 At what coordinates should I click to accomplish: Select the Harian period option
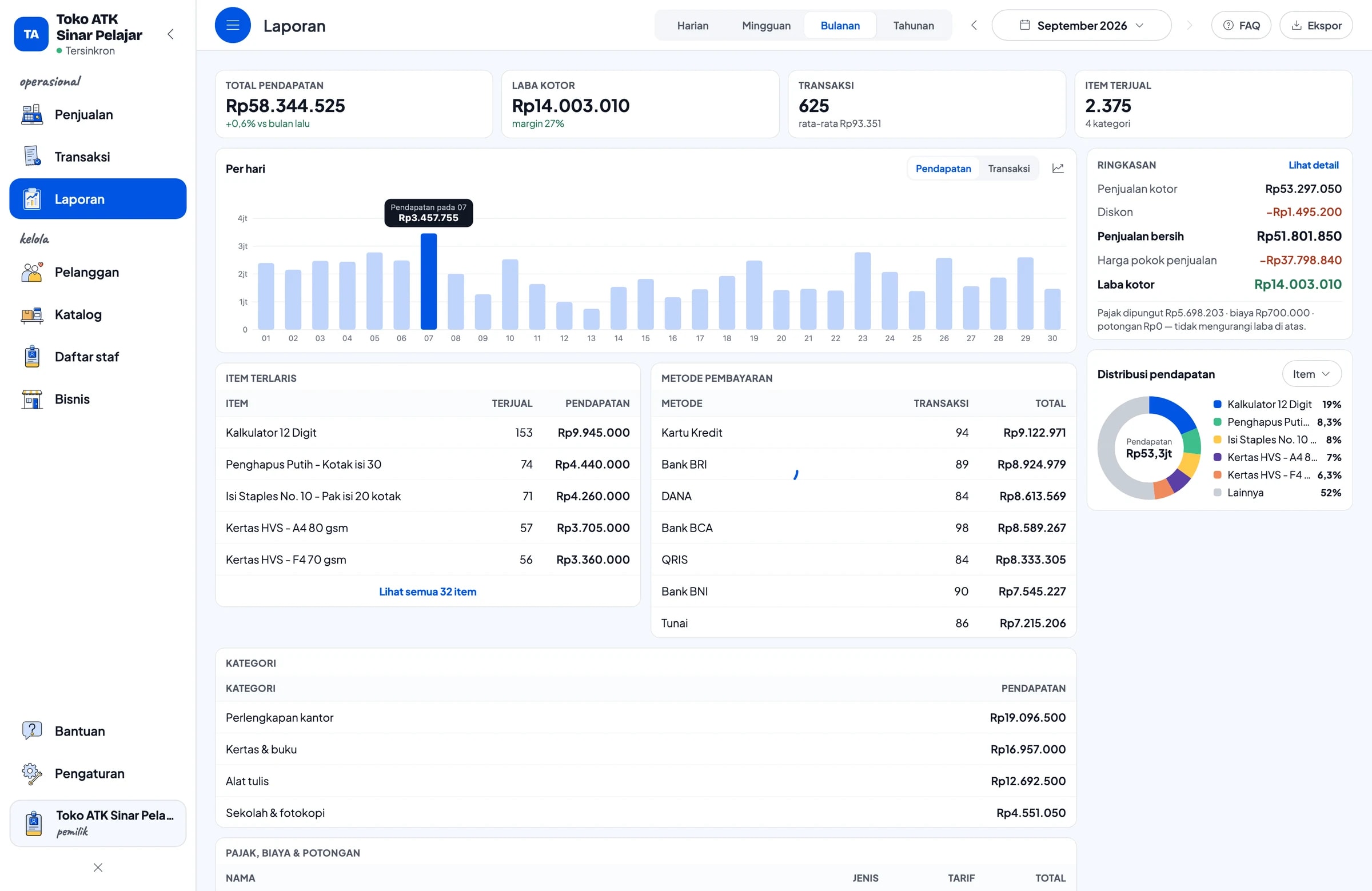(x=692, y=25)
